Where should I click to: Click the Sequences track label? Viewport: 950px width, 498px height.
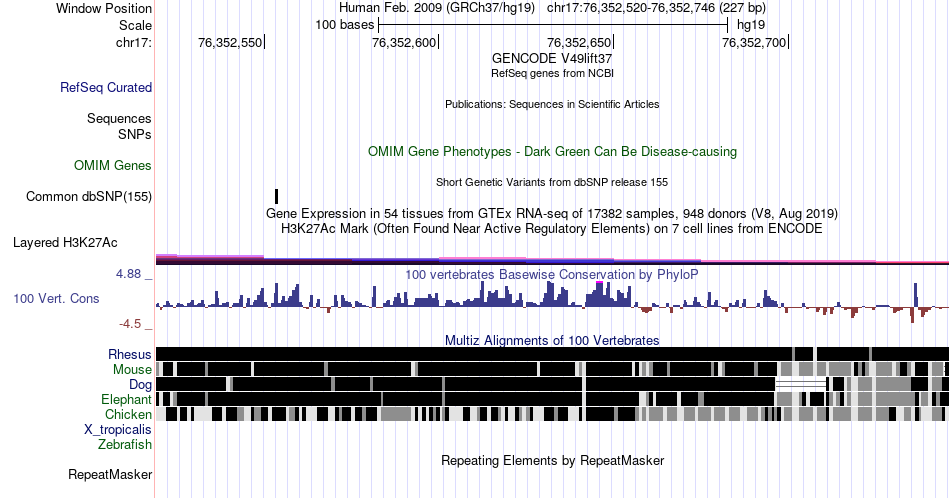(119, 118)
